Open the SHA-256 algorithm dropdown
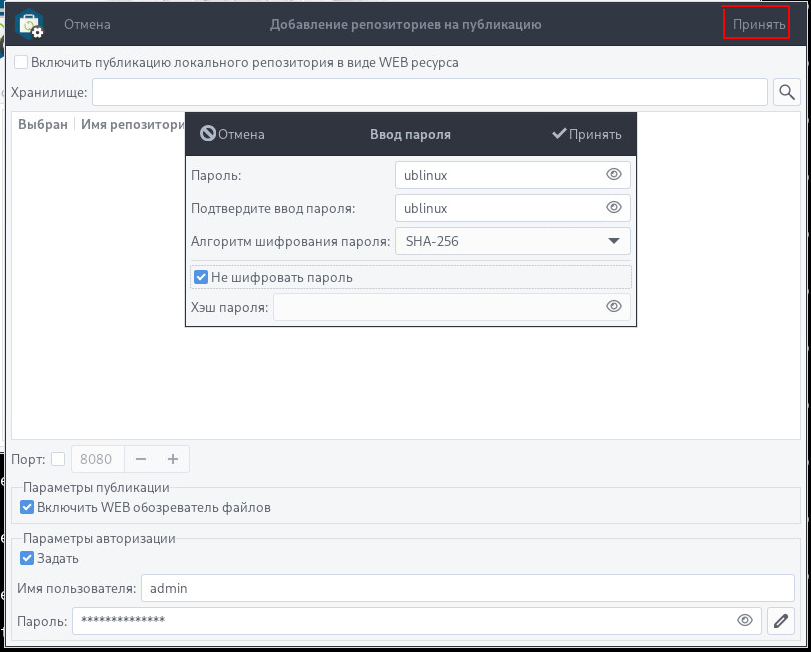This screenshot has width=811, height=652. pos(513,241)
